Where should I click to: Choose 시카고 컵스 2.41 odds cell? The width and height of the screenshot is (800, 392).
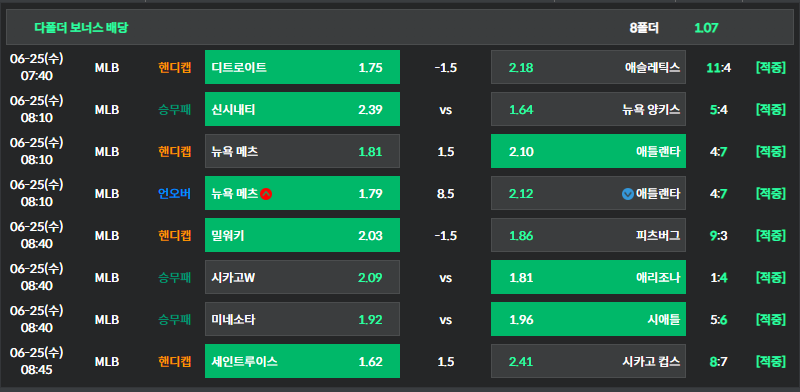(588, 361)
